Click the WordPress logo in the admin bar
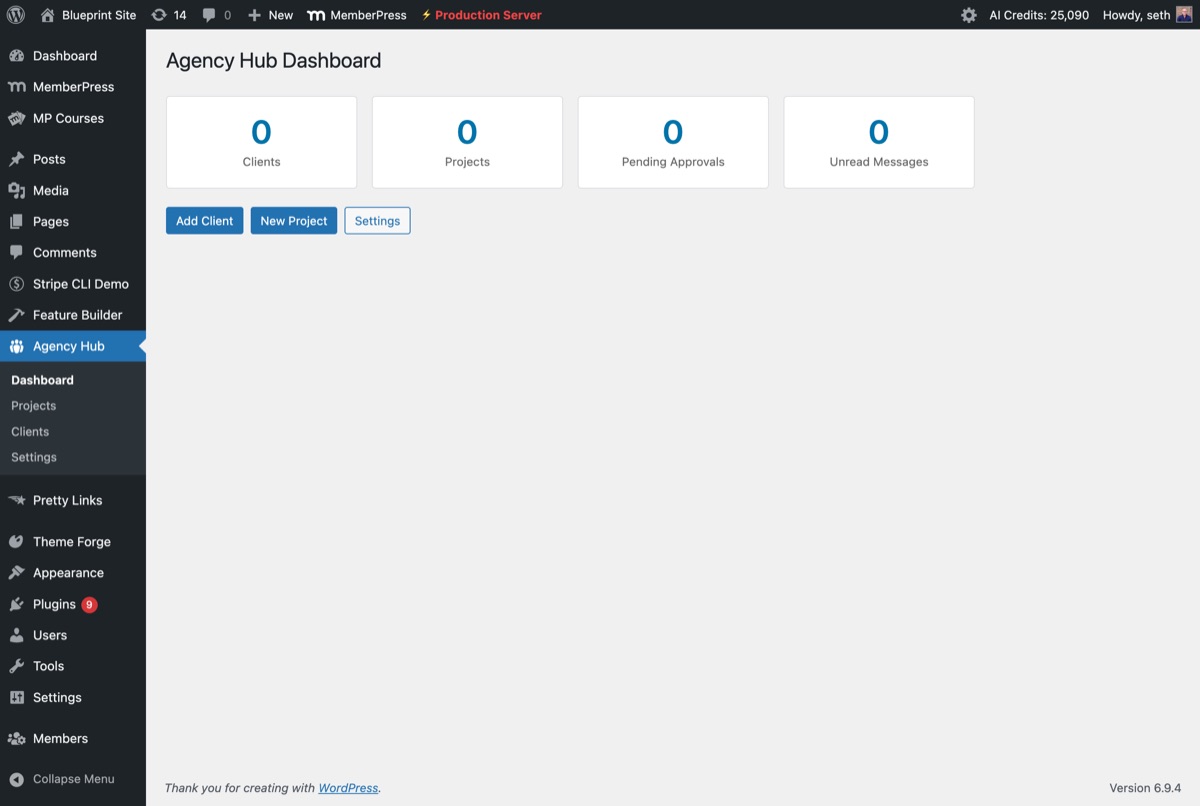This screenshot has width=1200, height=806. tap(14, 15)
